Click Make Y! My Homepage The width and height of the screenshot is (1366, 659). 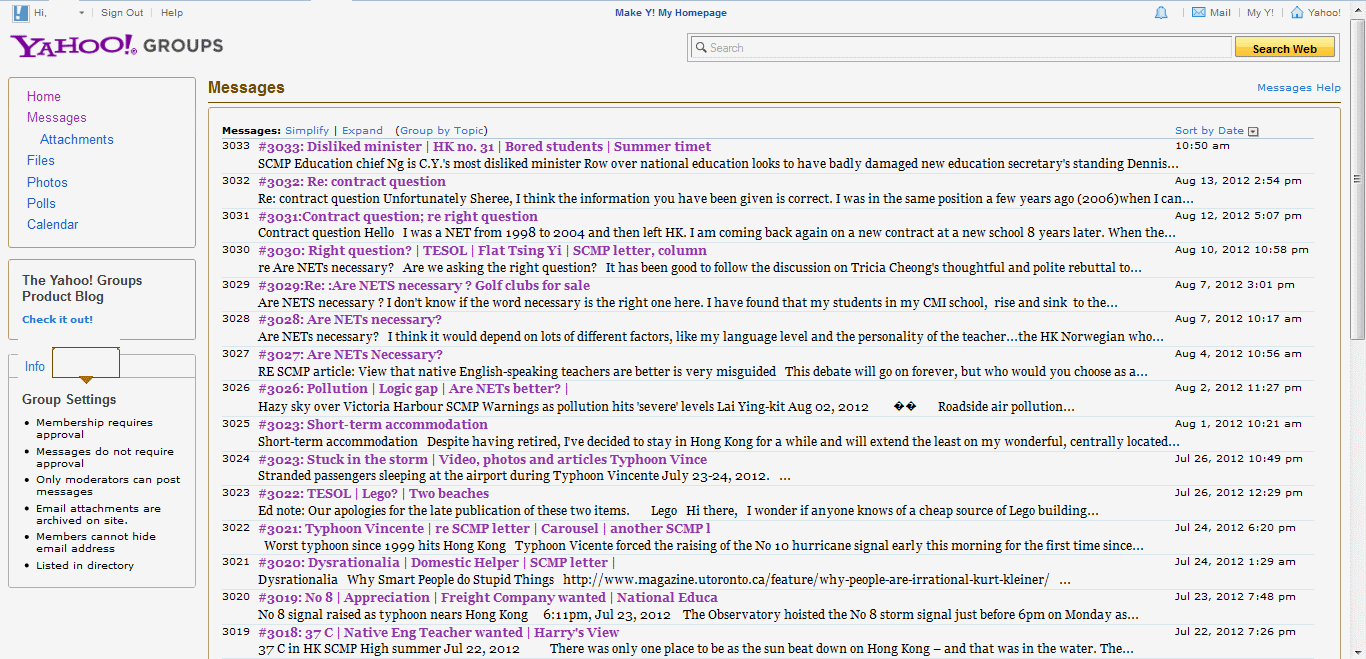(x=670, y=12)
